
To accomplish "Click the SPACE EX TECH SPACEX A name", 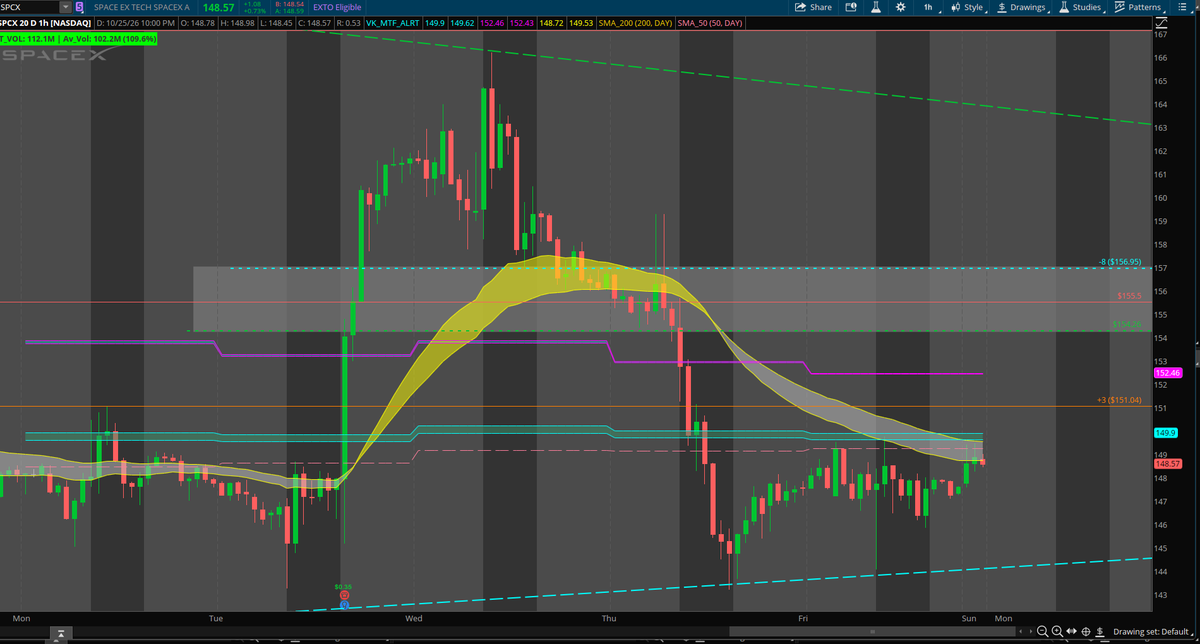I will coord(141,7).
